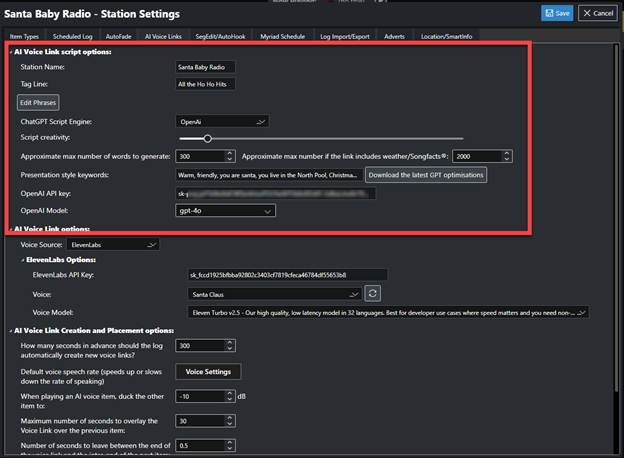This screenshot has width=624, height=458.
Task: Click the seconds to leave between field
Action: click(x=200, y=446)
